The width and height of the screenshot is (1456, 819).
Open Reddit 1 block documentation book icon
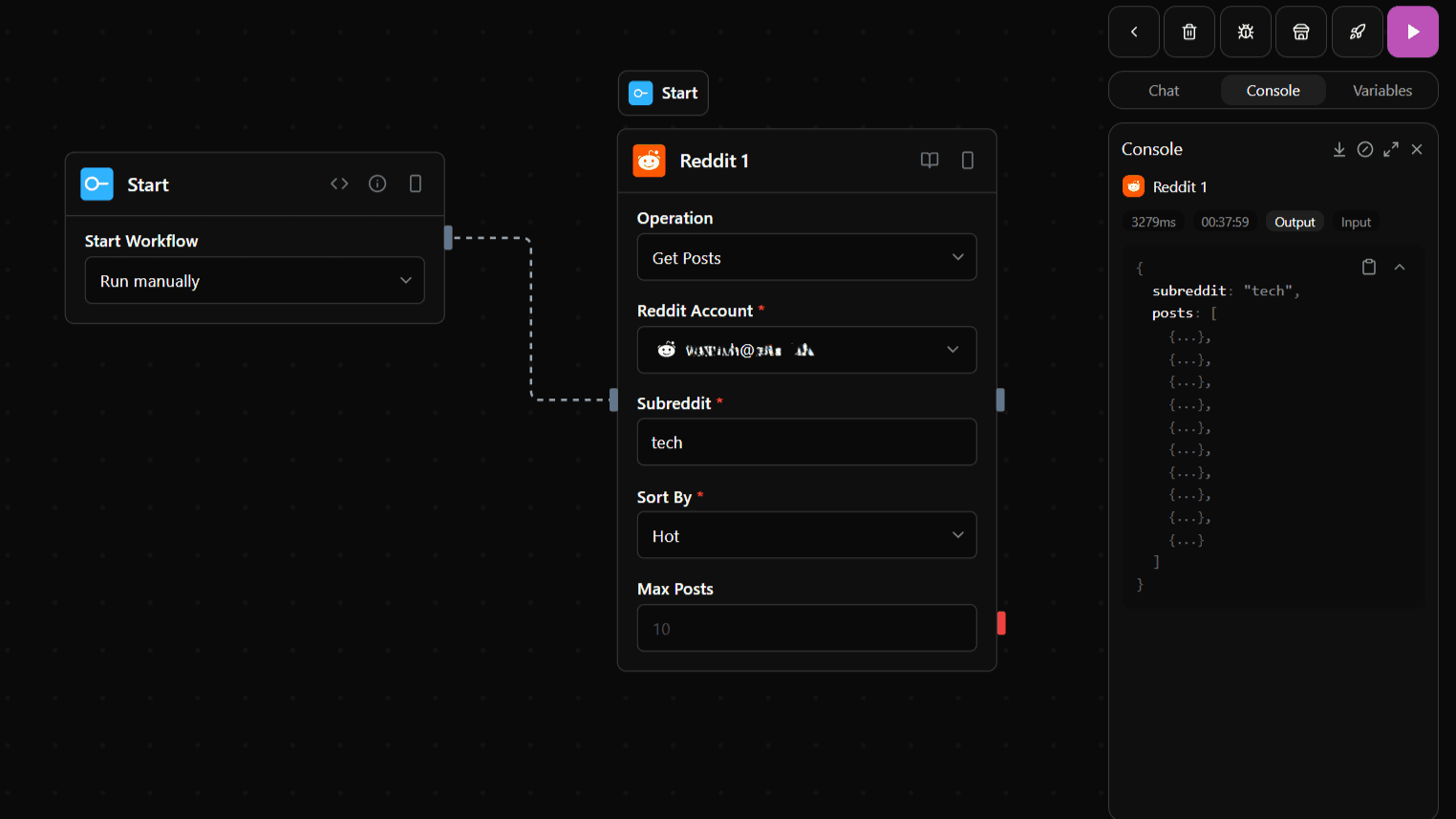pos(929,161)
